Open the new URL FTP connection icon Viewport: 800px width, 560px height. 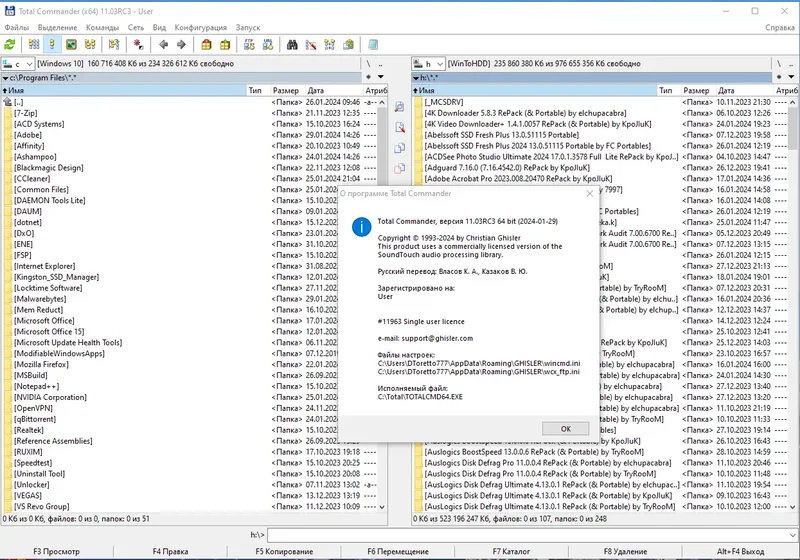(268, 45)
